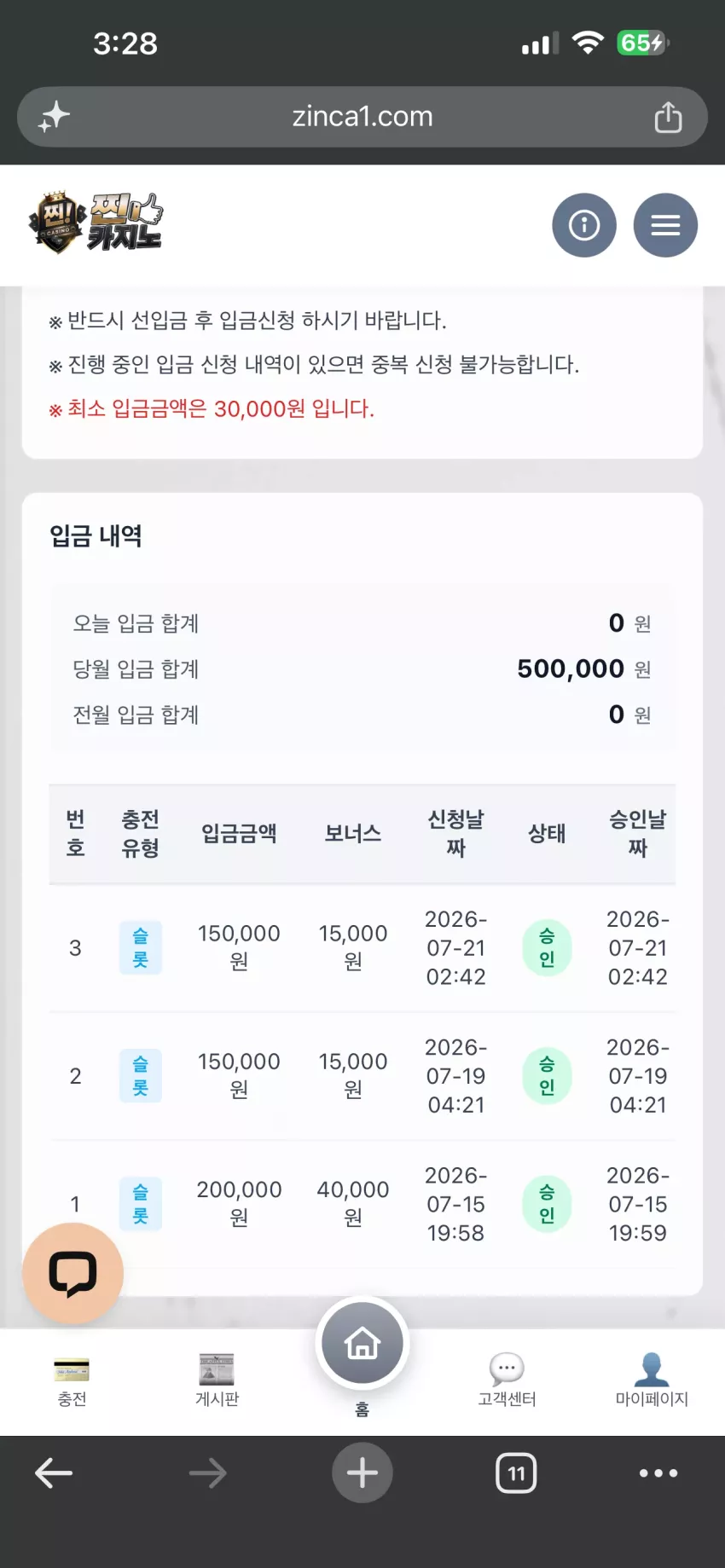
Task: Open browser more options three dots
Action: pyautogui.click(x=658, y=1473)
